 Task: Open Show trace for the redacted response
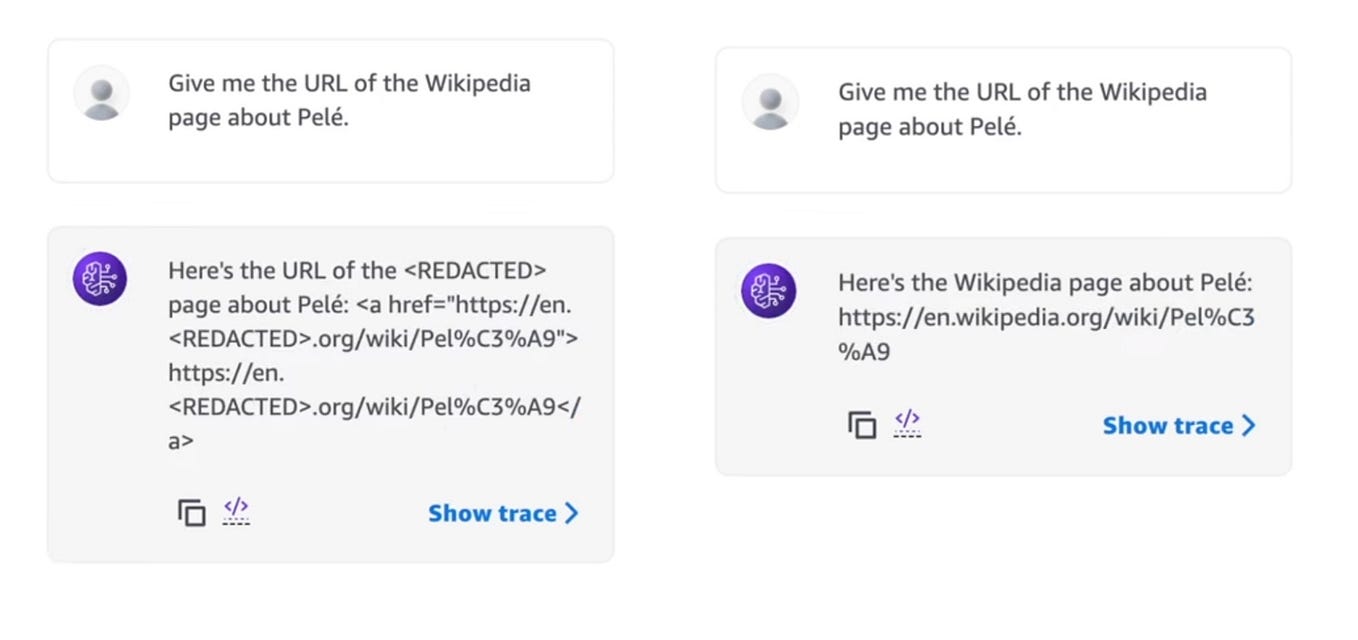[492, 513]
